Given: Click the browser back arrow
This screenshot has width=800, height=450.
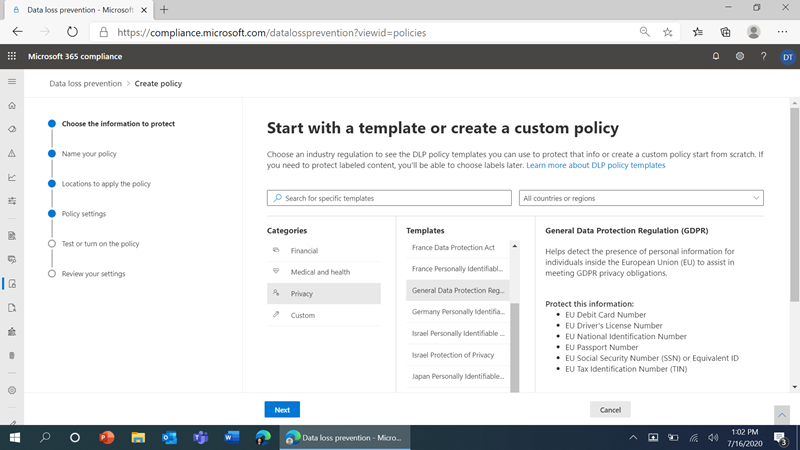Looking at the screenshot, I should (17, 32).
